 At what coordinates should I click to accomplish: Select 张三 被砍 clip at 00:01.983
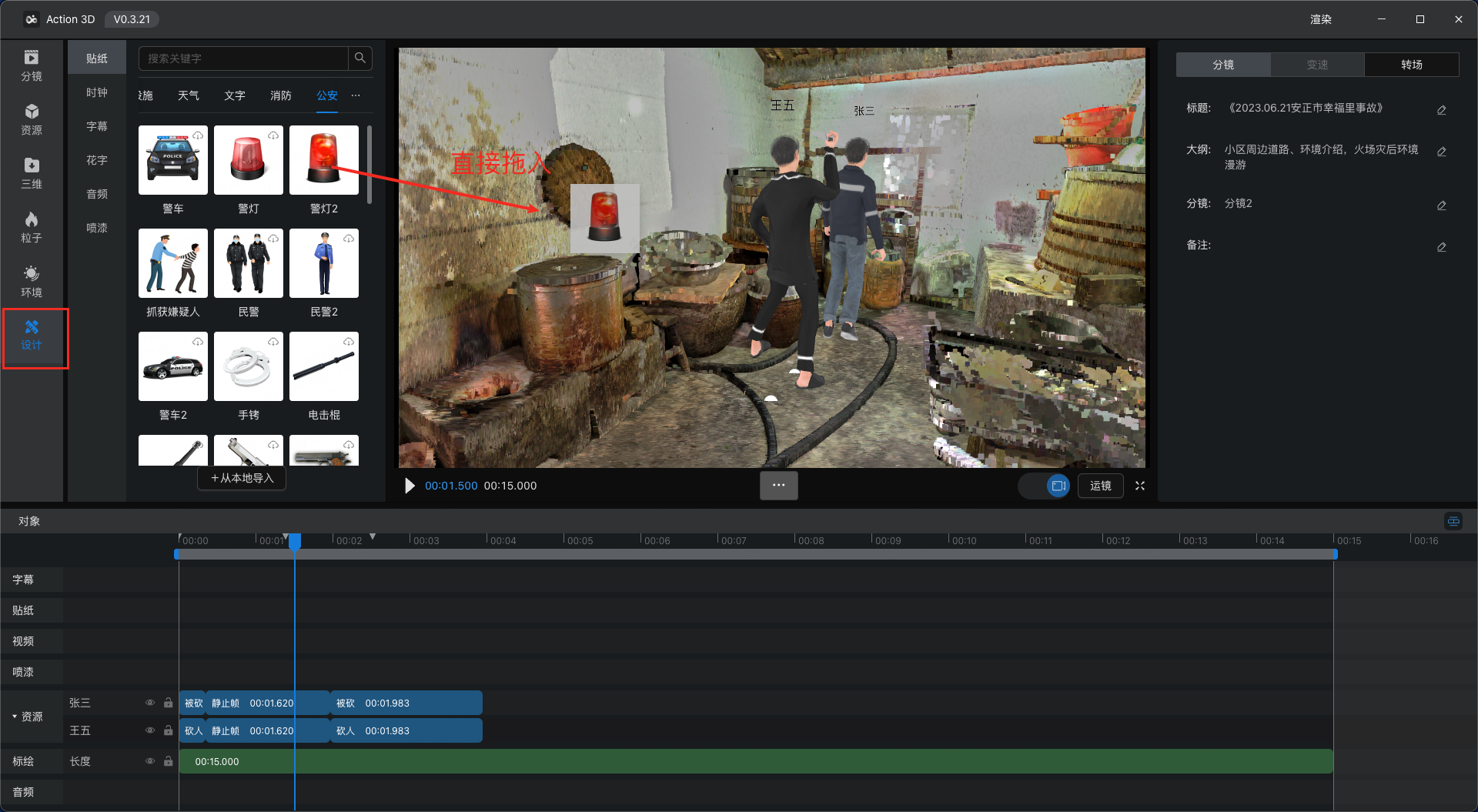pyautogui.click(x=406, y=703)
